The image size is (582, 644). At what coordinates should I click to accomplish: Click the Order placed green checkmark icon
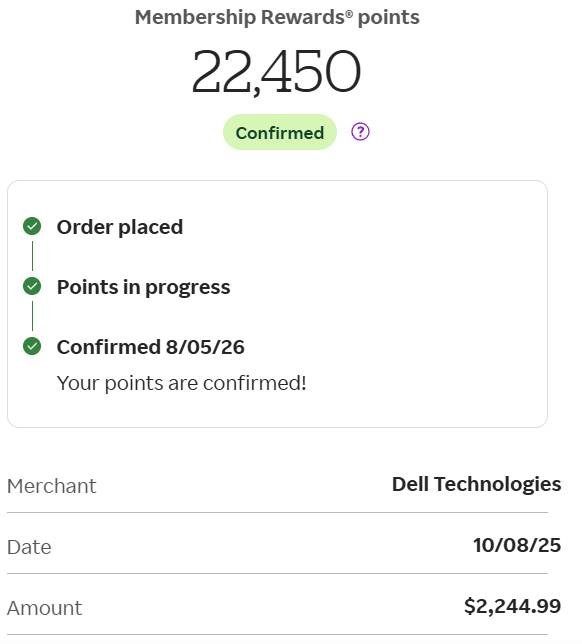pyautogui.click(x=32, y=226)
